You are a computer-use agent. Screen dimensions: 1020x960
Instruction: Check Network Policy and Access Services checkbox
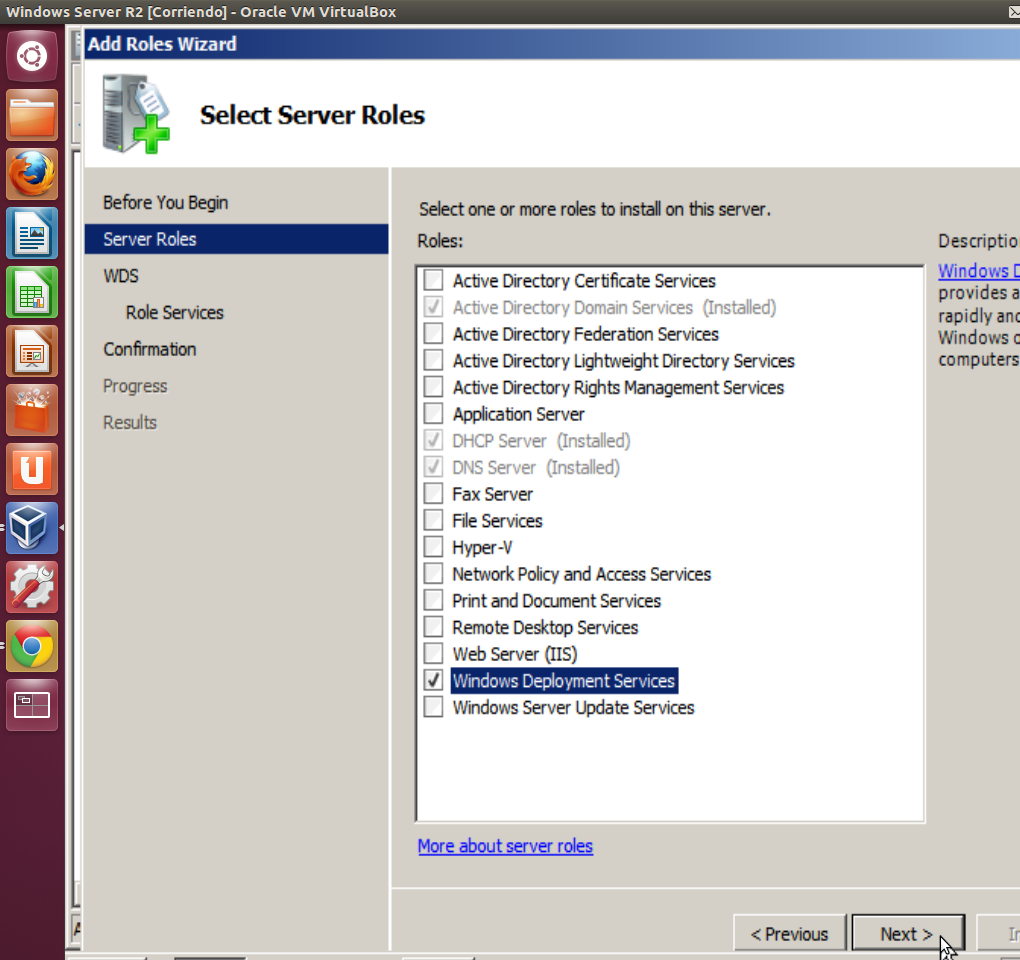433,574
